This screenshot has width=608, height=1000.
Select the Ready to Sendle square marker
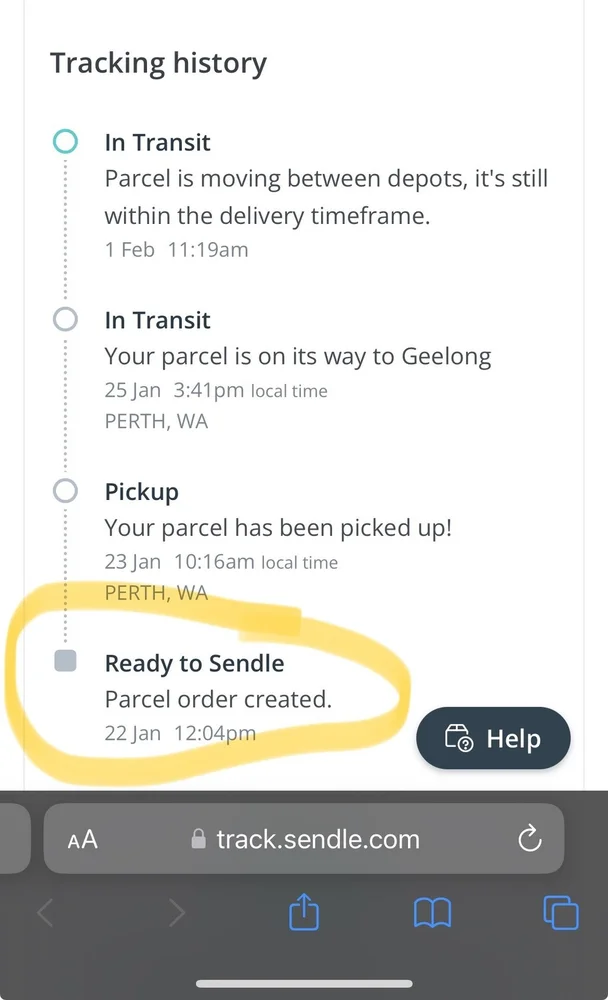click(65, 661)
